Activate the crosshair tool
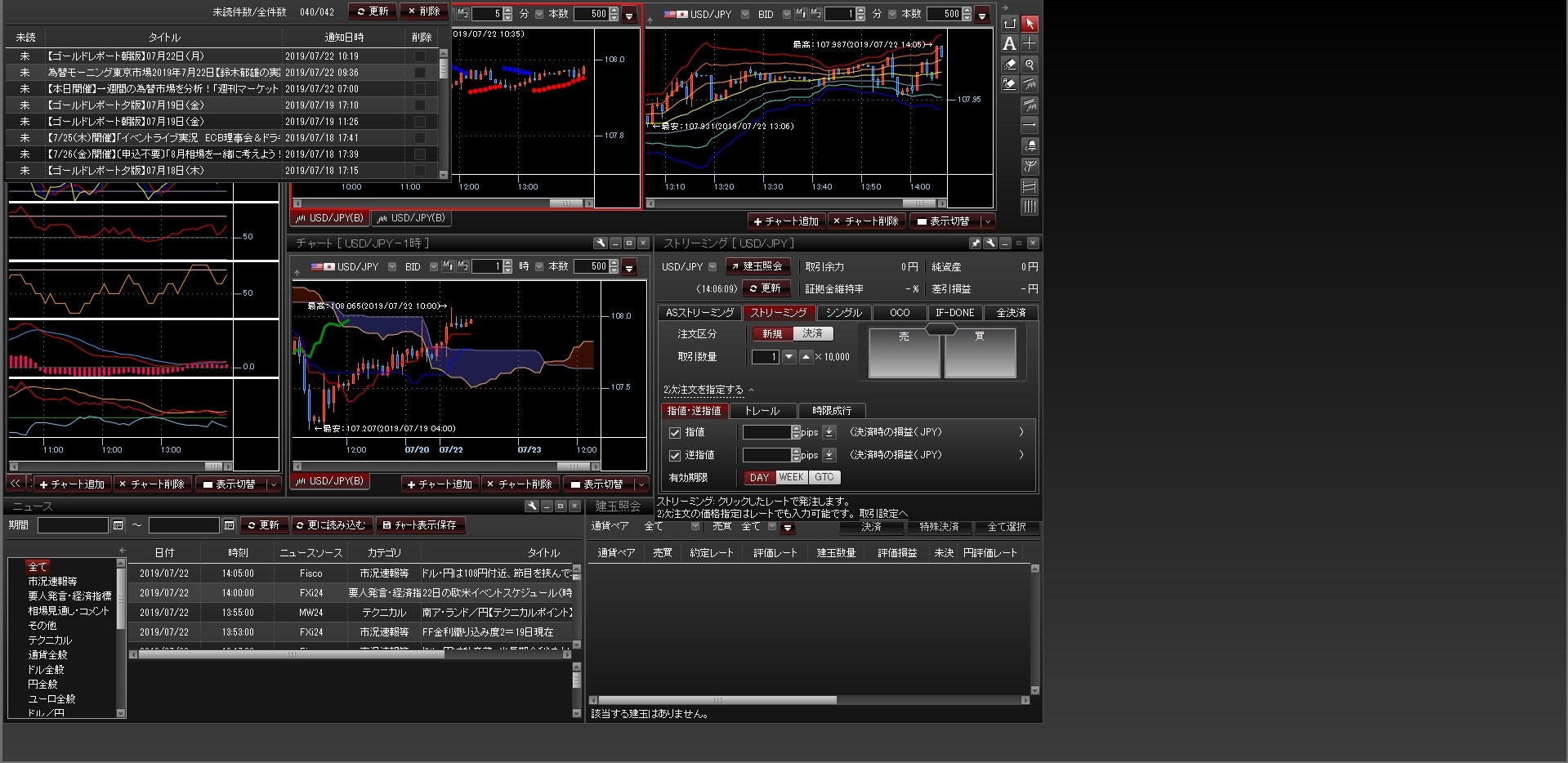 click(x=1030, y=43)
